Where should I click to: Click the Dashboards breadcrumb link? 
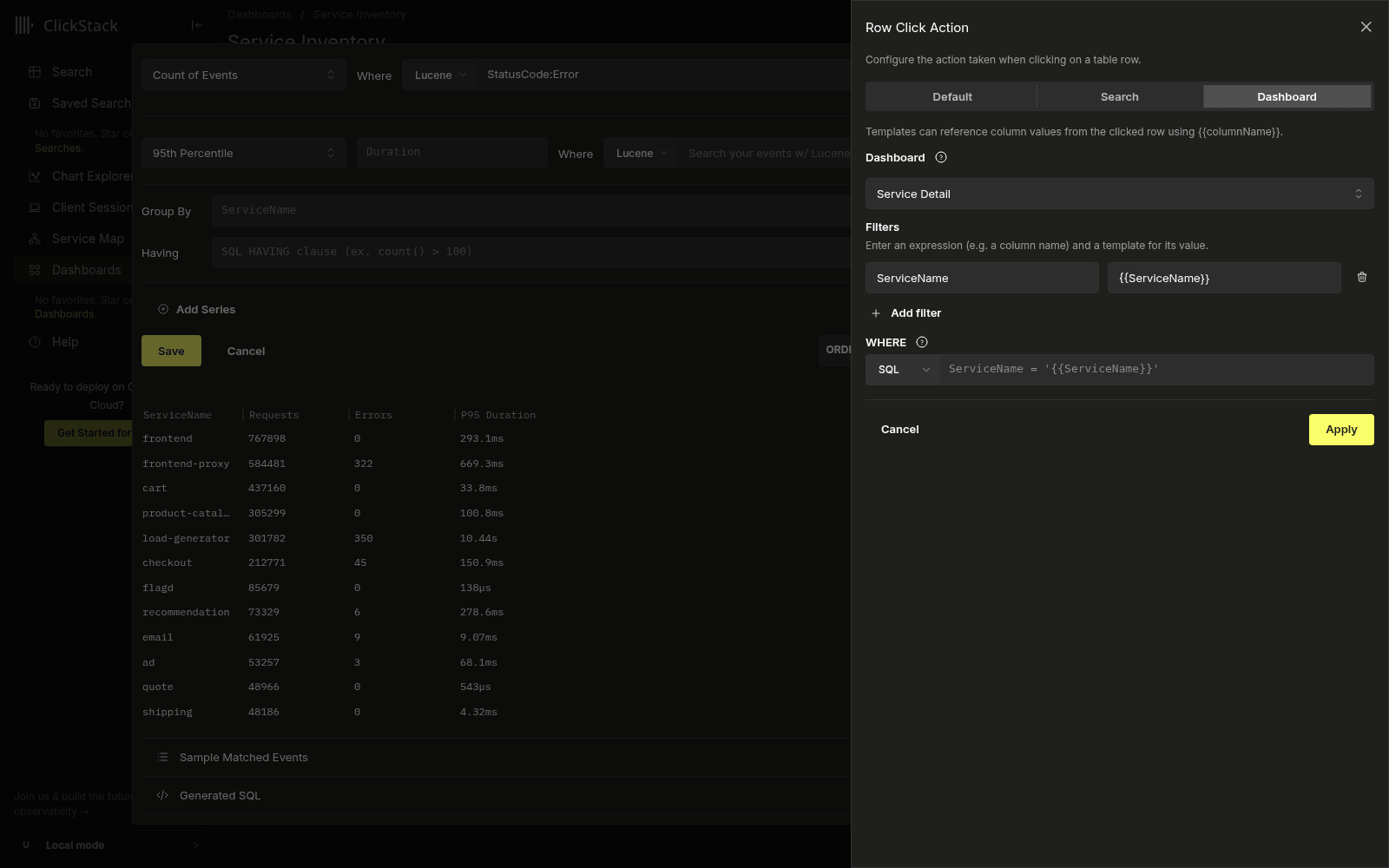pyautogui.click(x=260, y=15)
